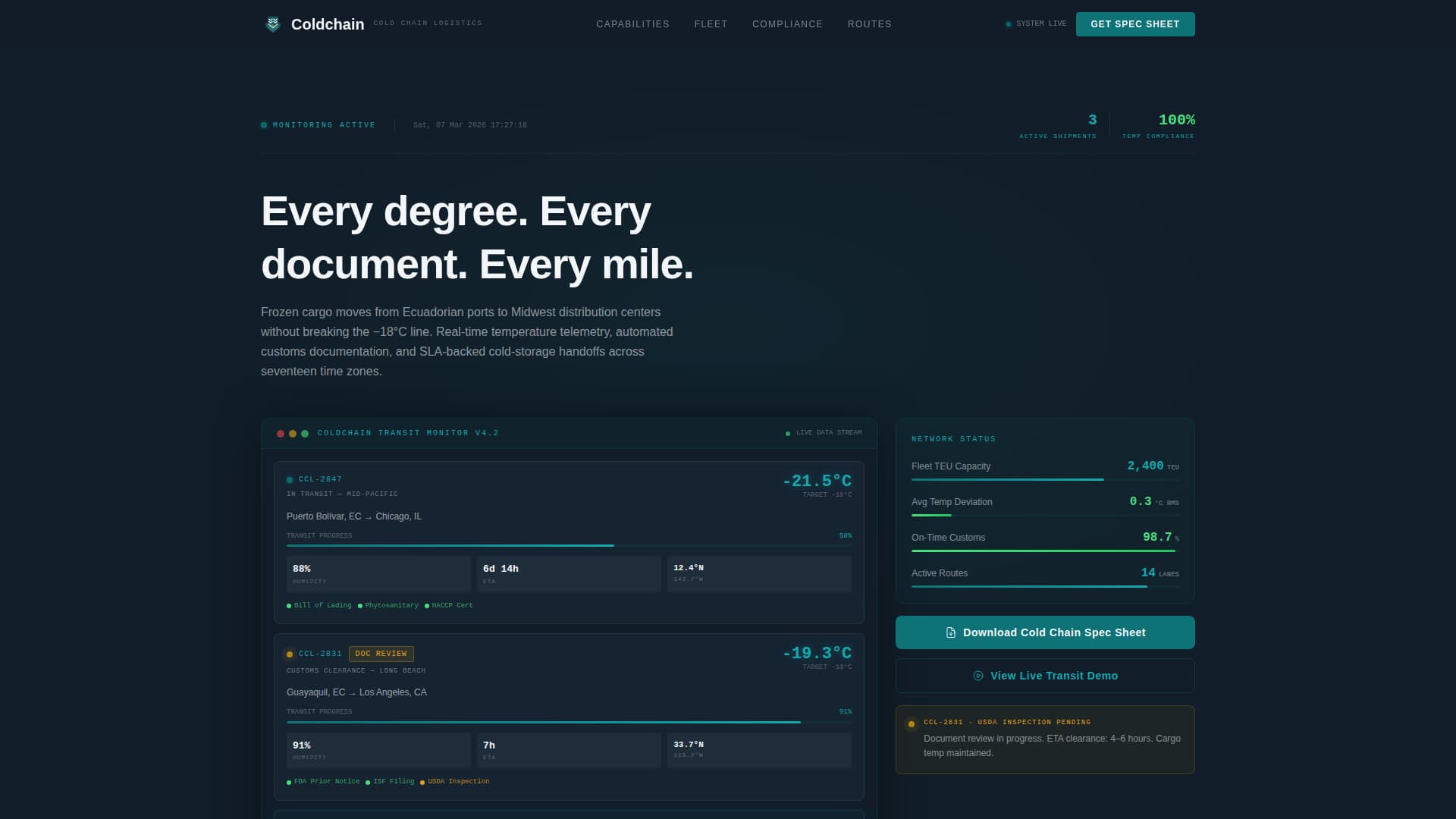Click the 98.7 On-Time Customs value
The height and width of the screenshot is (819, 1456).
click(1160, 537)
